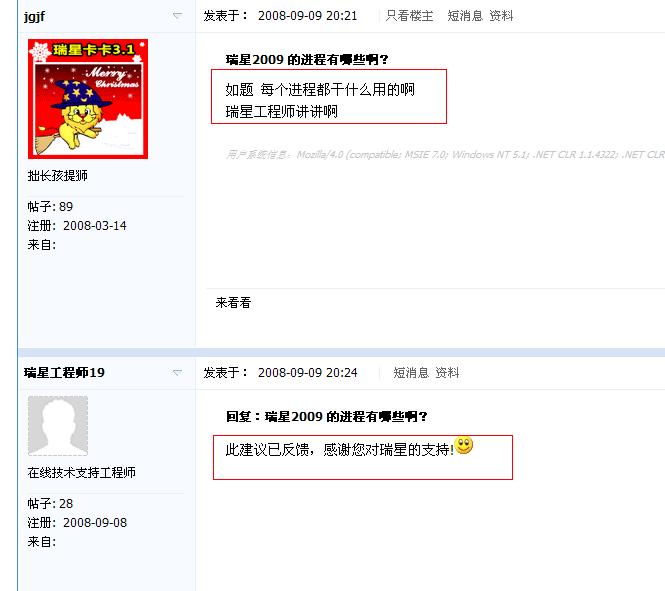Open dropdown arrow beside username jgjf
The width and height of the screenshot is (665, 591).
[x=177, y=16]
